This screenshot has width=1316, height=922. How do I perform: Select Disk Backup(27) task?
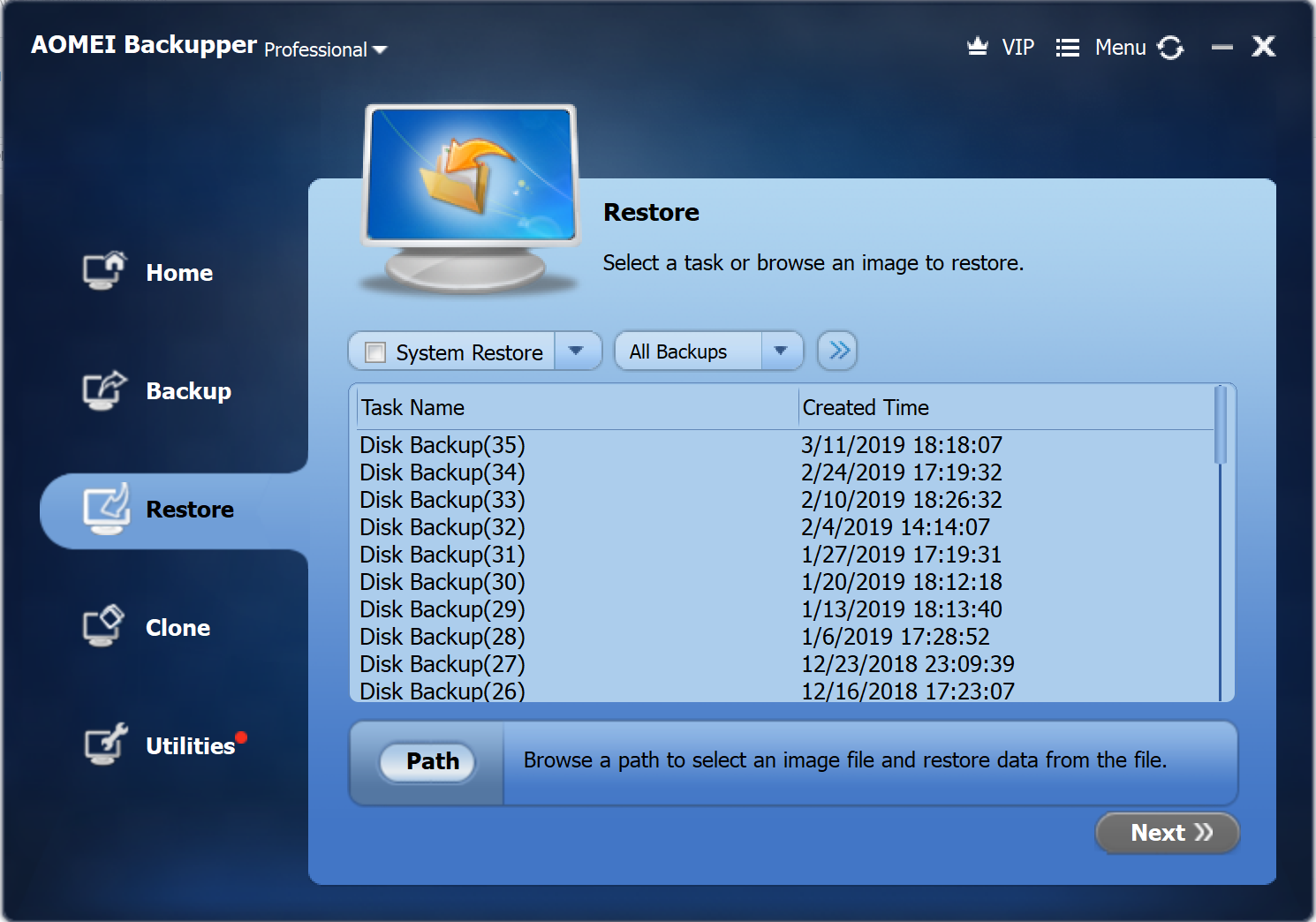coord(442,664)
